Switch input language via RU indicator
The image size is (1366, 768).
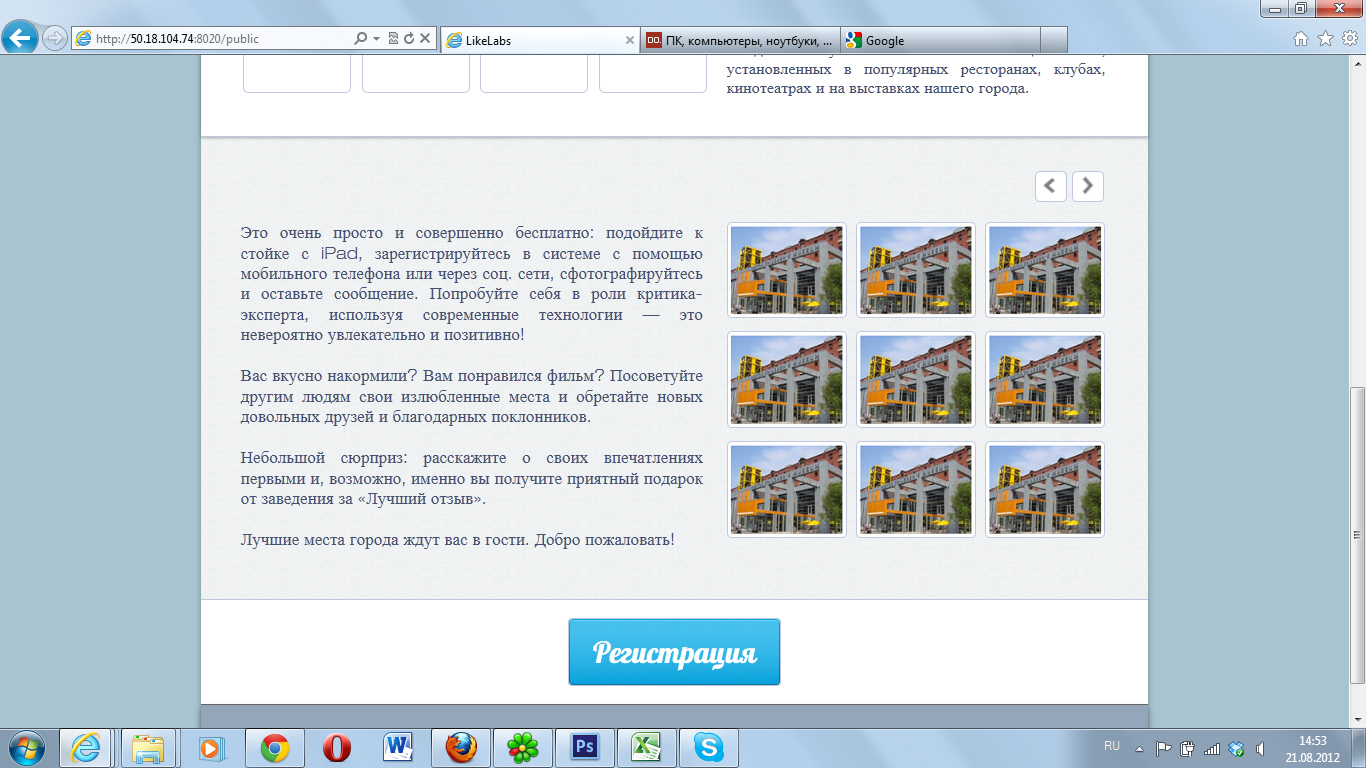1111,746
